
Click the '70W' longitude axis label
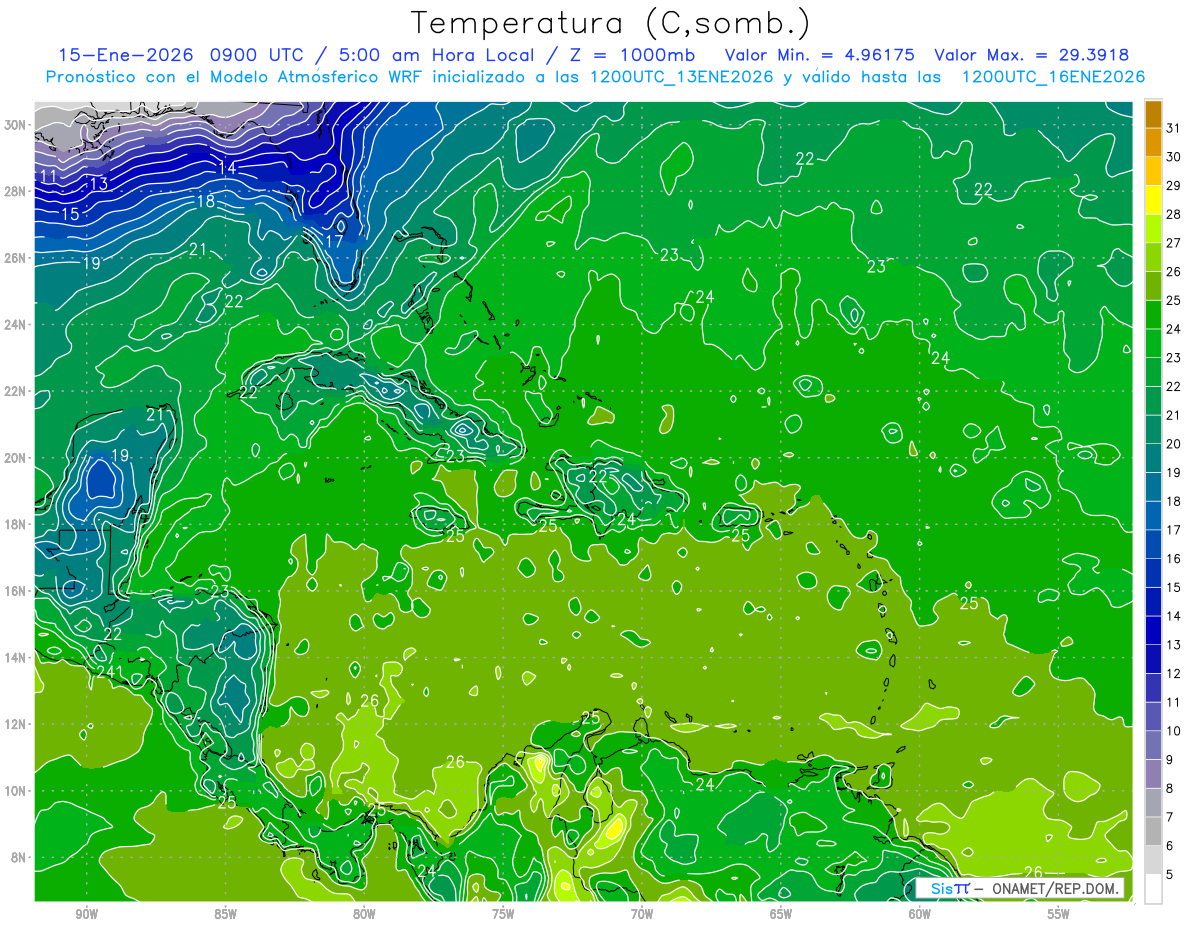click(x=642, y=914)
